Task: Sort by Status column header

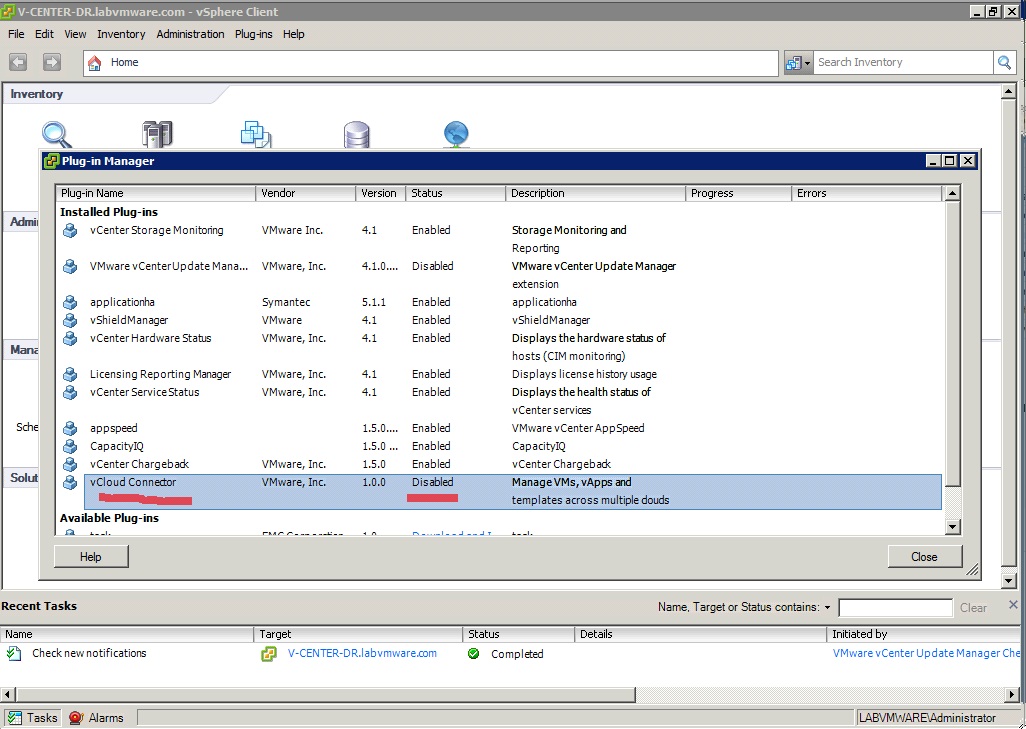Action: pos(455,193)
